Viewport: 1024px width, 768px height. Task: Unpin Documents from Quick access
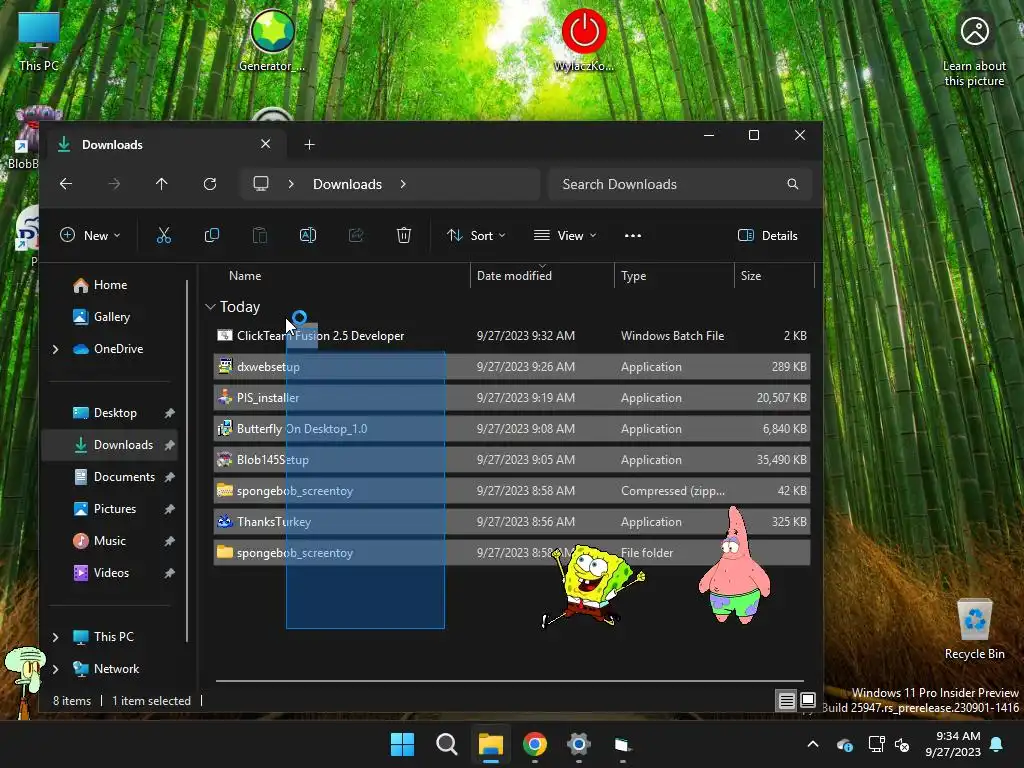(169, 477)
